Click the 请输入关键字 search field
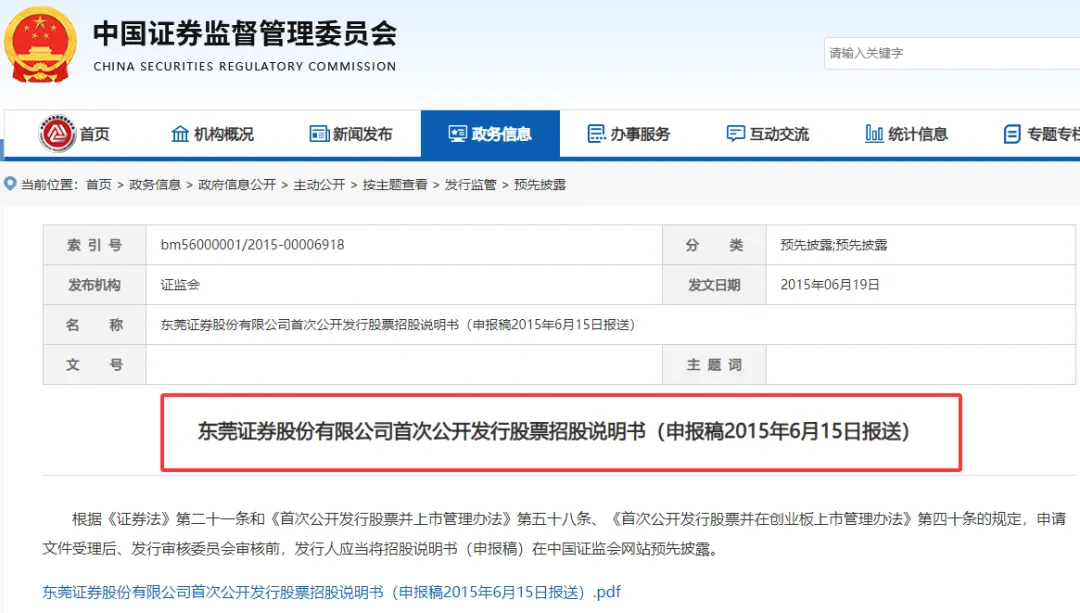Viewport: 1080px width, 613px height. coord(952,53)
